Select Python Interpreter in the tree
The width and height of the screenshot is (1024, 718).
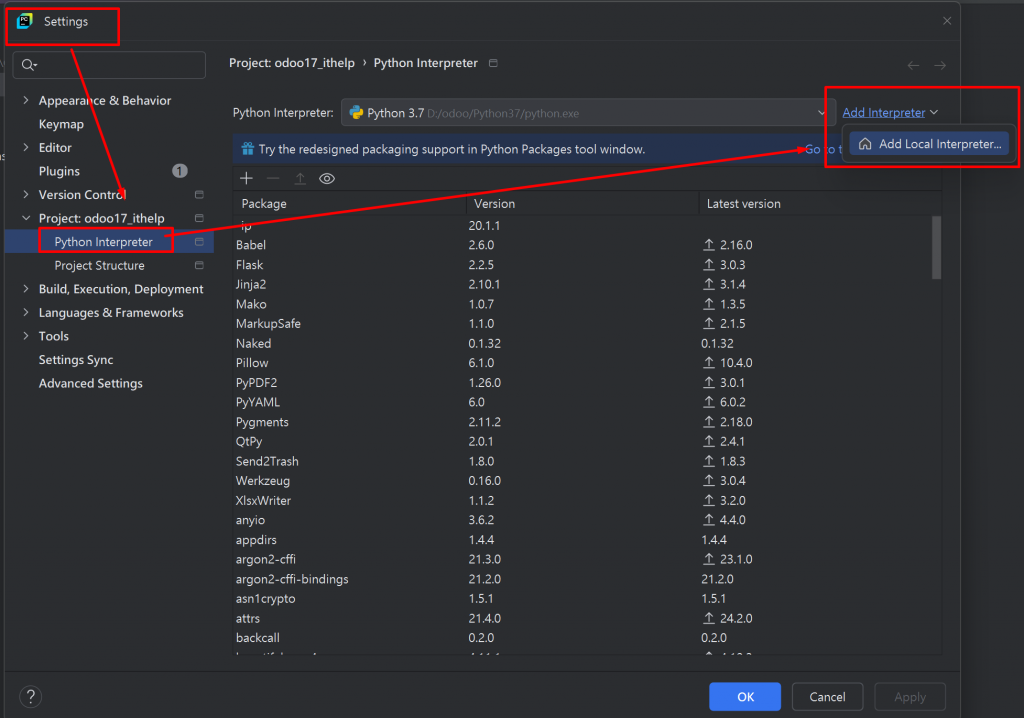(104, 242)
